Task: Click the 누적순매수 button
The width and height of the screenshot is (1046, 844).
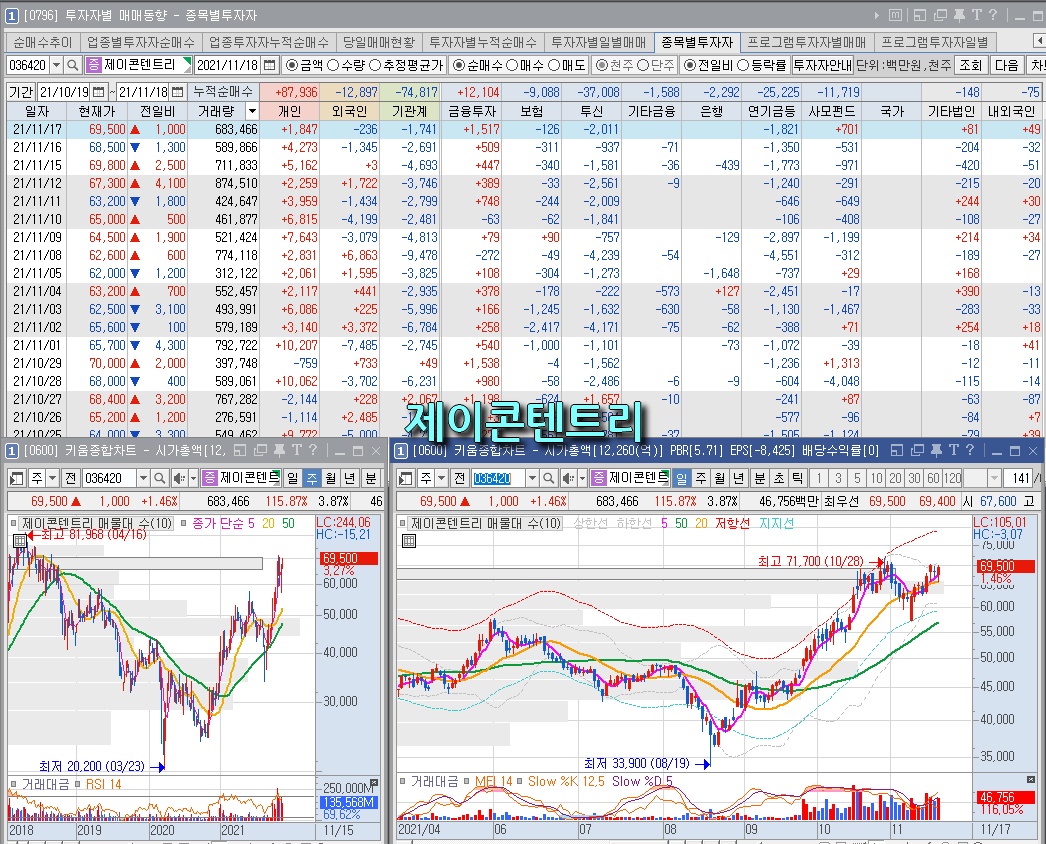Action: [223, 91]
